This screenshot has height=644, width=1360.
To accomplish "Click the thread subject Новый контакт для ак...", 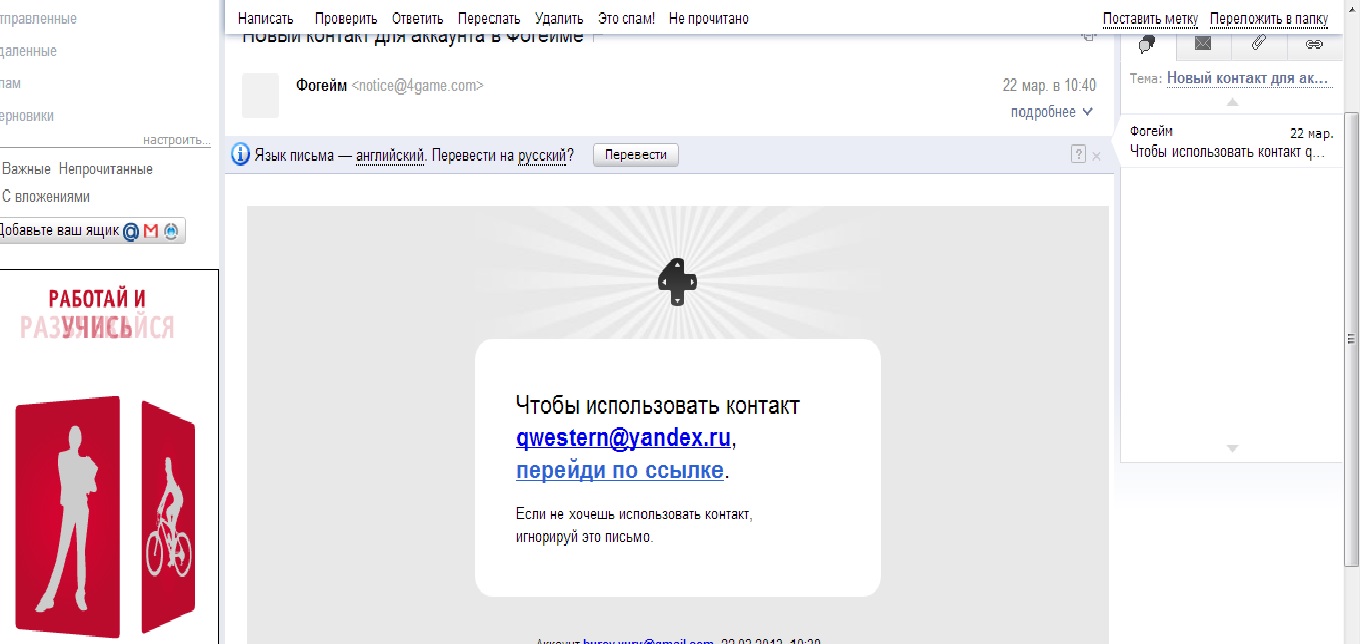I will click(1250, 78).
